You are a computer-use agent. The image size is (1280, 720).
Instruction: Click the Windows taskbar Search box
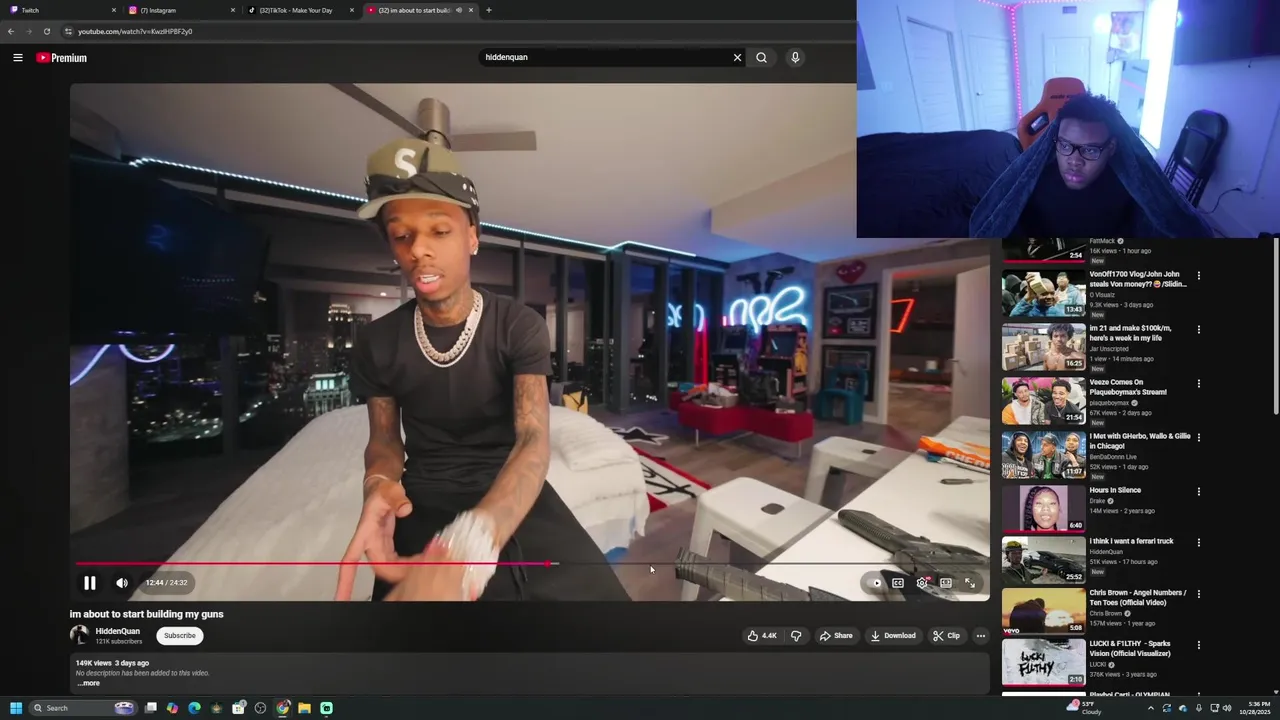(81, 708)
